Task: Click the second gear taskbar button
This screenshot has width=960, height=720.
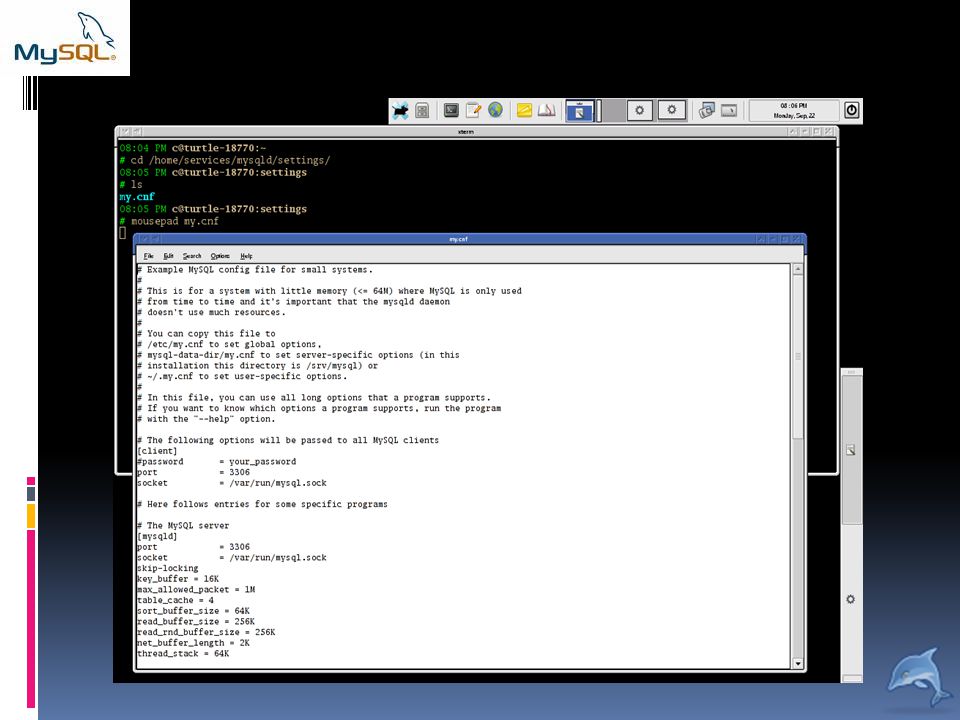Action: pos(672,111)
